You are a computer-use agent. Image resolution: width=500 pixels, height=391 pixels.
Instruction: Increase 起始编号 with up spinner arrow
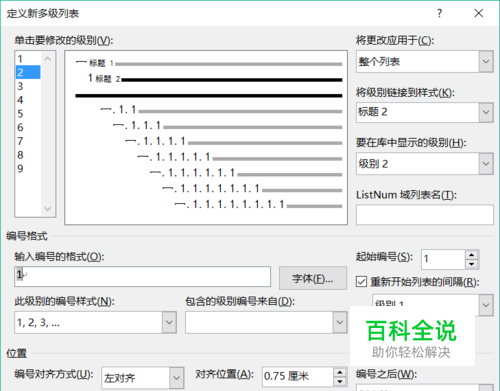tap(472, 255)
